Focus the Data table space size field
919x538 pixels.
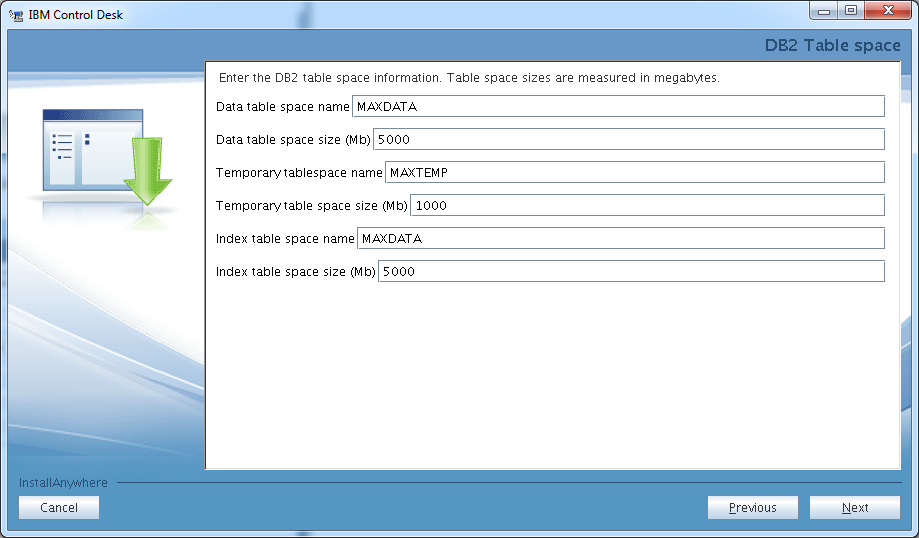point(629,139)
